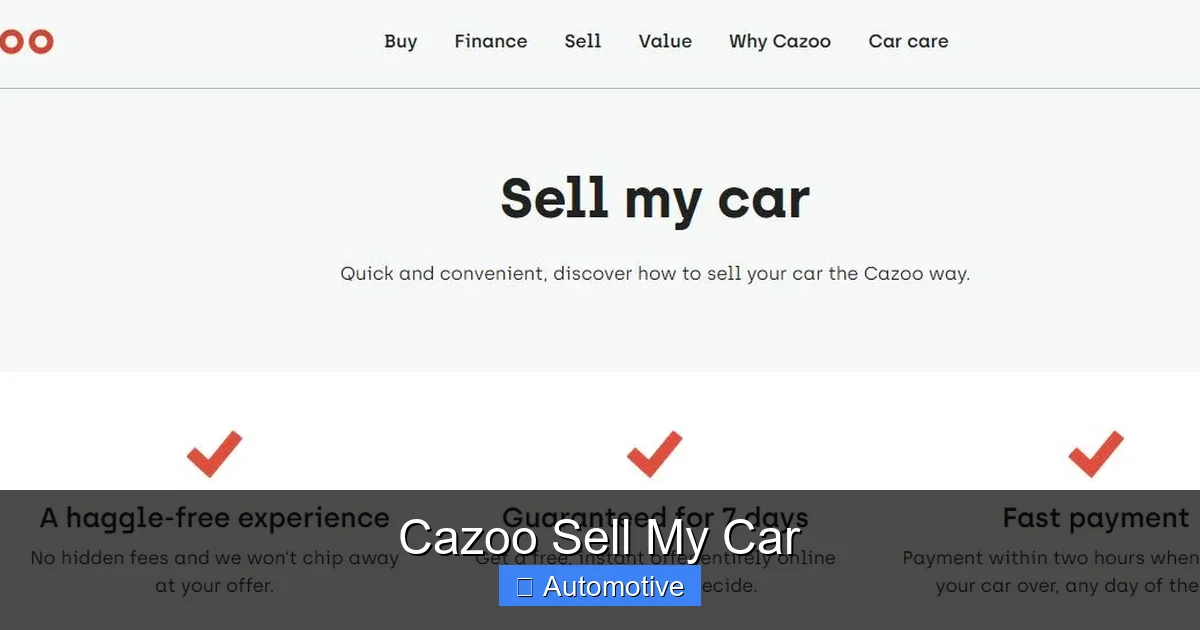Image resolution: width=1200 pixels, height=630 pixels.
Task: Click the "Fast payment" heading
Action: [x=1097, y=518]
